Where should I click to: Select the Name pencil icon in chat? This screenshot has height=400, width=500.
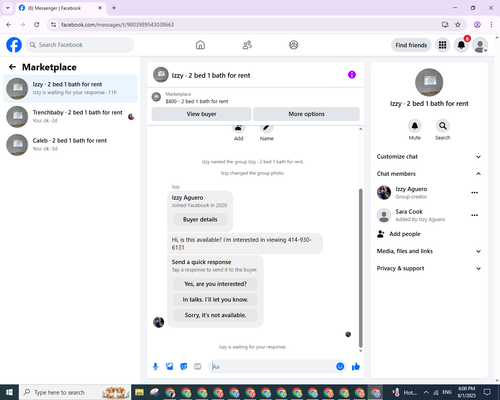tap(267, 128)
